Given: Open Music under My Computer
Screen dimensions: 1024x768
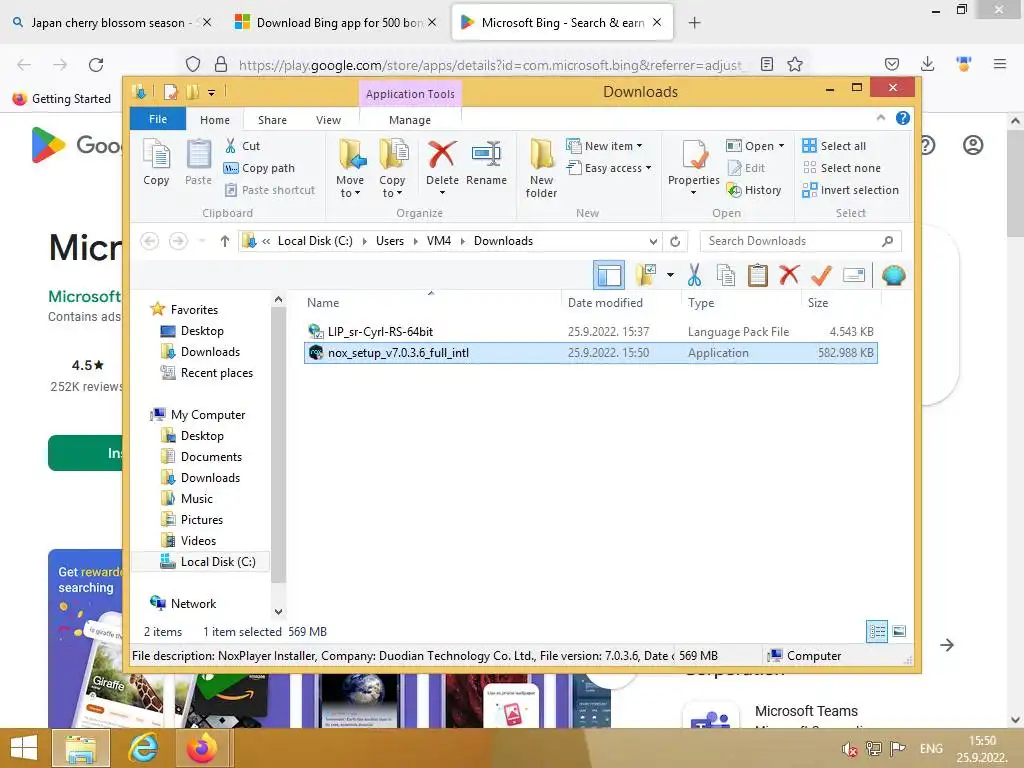Looking at the screenshot, I should (x=197, y=498).
